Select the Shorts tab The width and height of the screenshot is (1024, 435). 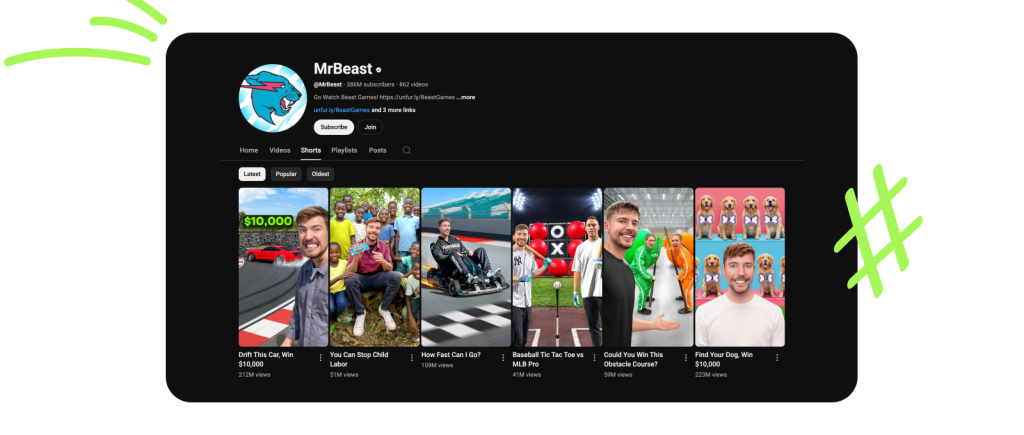(311, 150)
